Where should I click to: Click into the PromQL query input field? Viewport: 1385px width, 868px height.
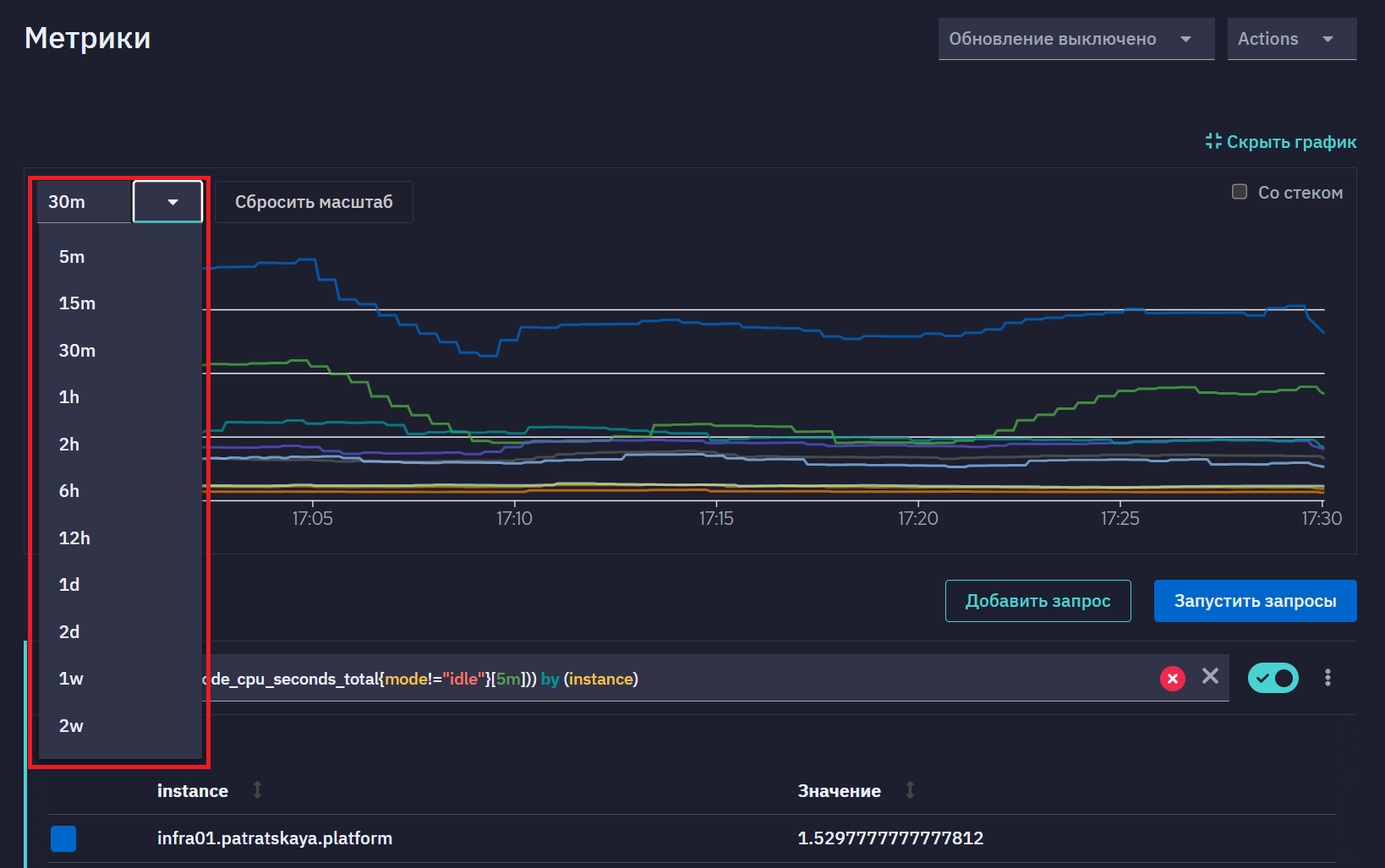click(676, 679)
